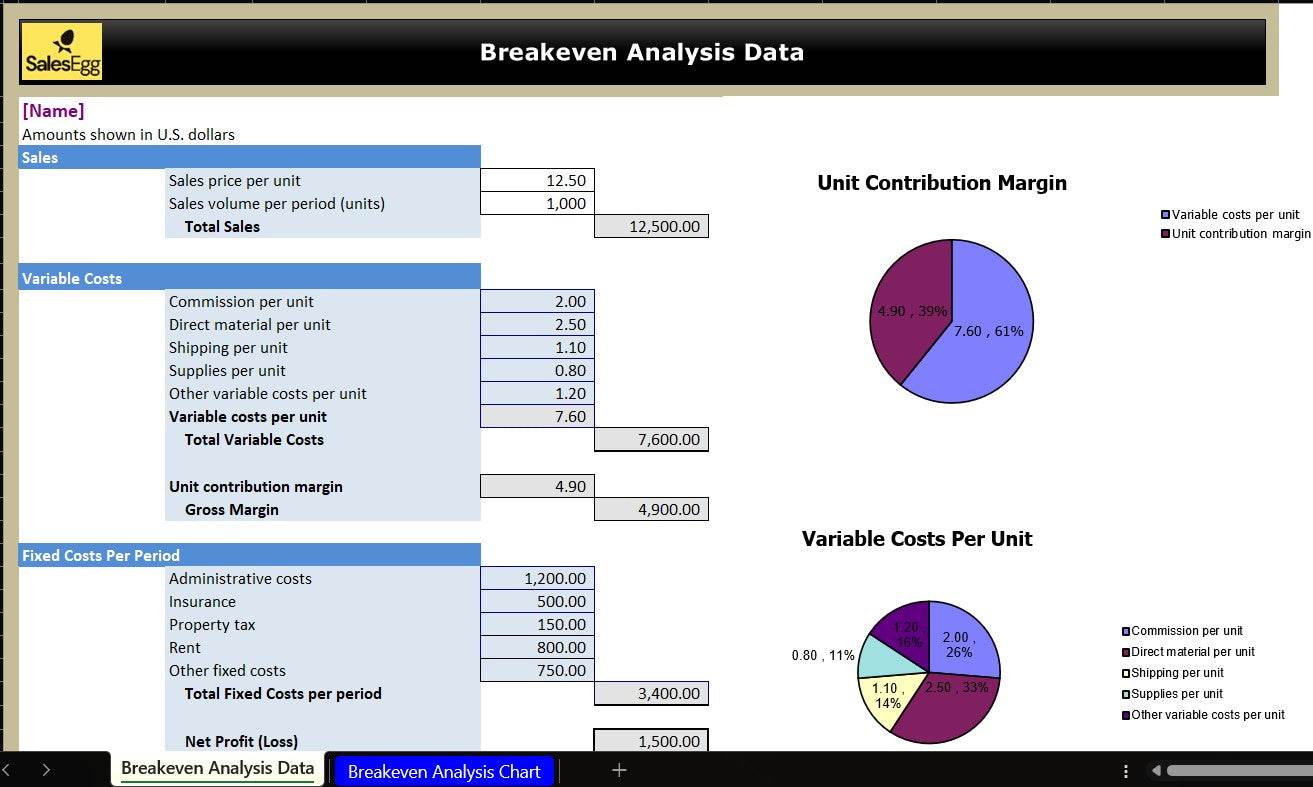Click Breakeven Analysis Data title banner
This screenshot has height=787, width=1313.
click(642, 52)
